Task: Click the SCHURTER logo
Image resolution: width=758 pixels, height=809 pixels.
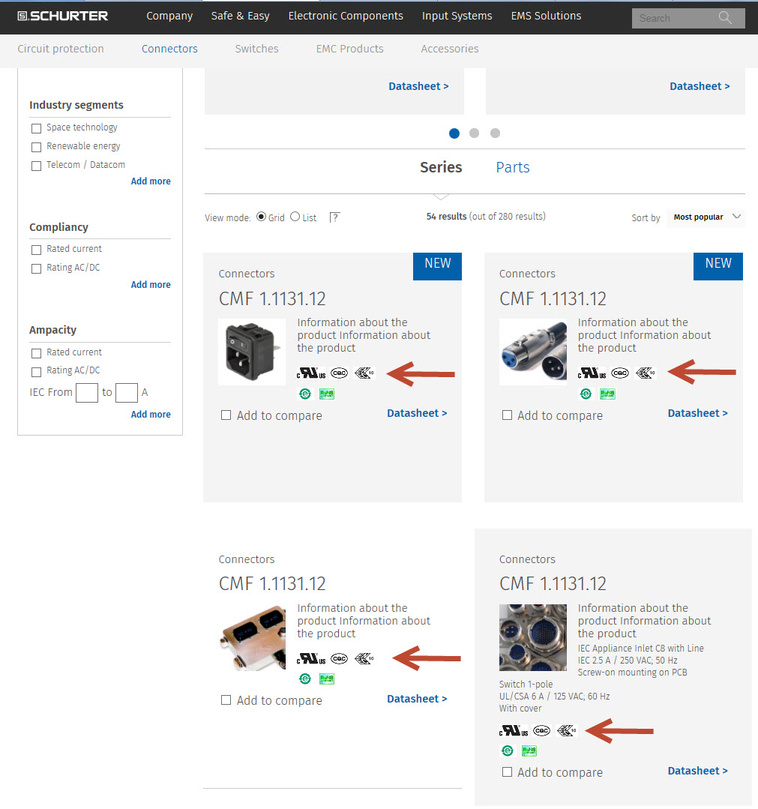Action: (62, 16)
